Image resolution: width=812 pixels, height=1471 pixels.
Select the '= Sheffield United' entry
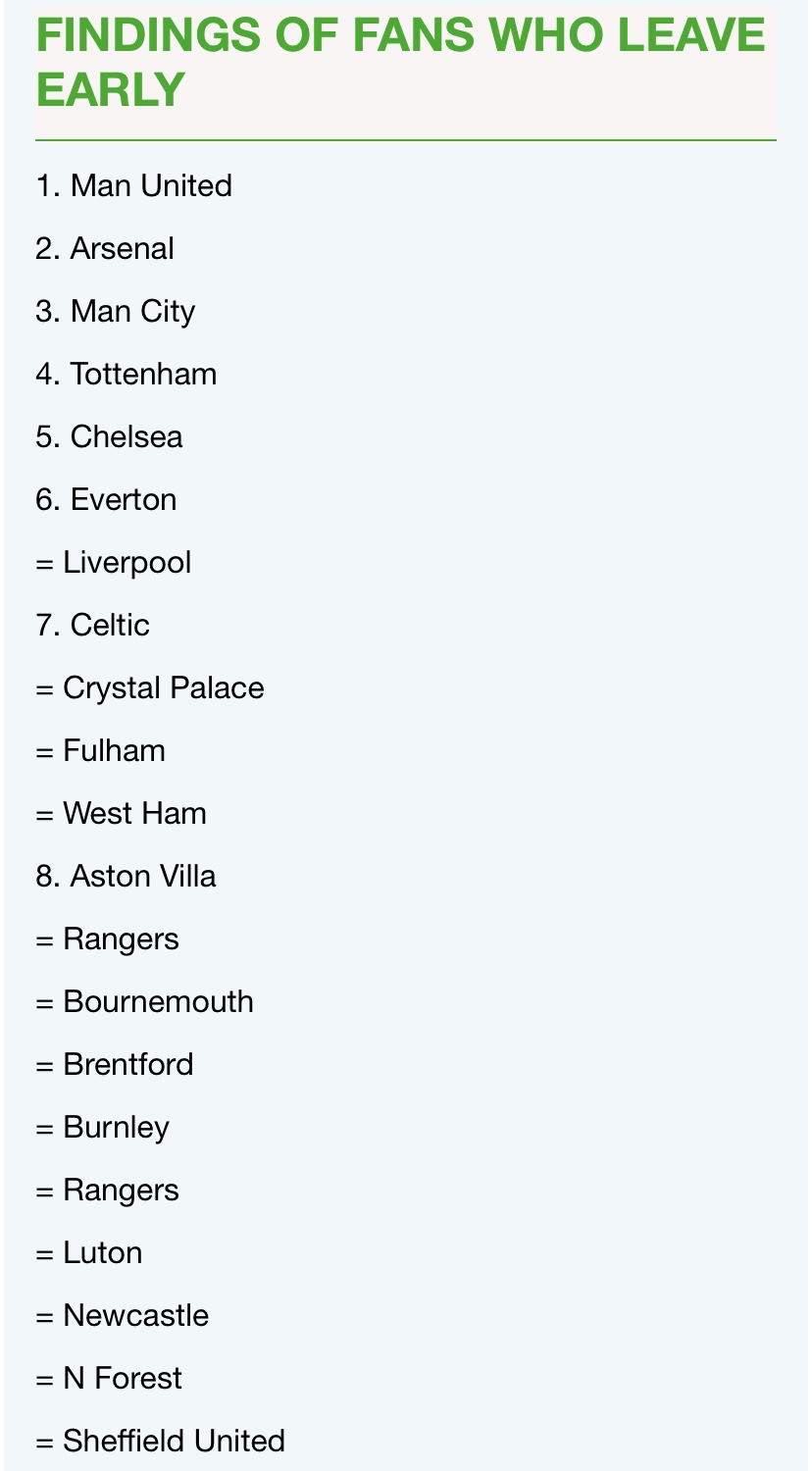(x=161, y=1441)
